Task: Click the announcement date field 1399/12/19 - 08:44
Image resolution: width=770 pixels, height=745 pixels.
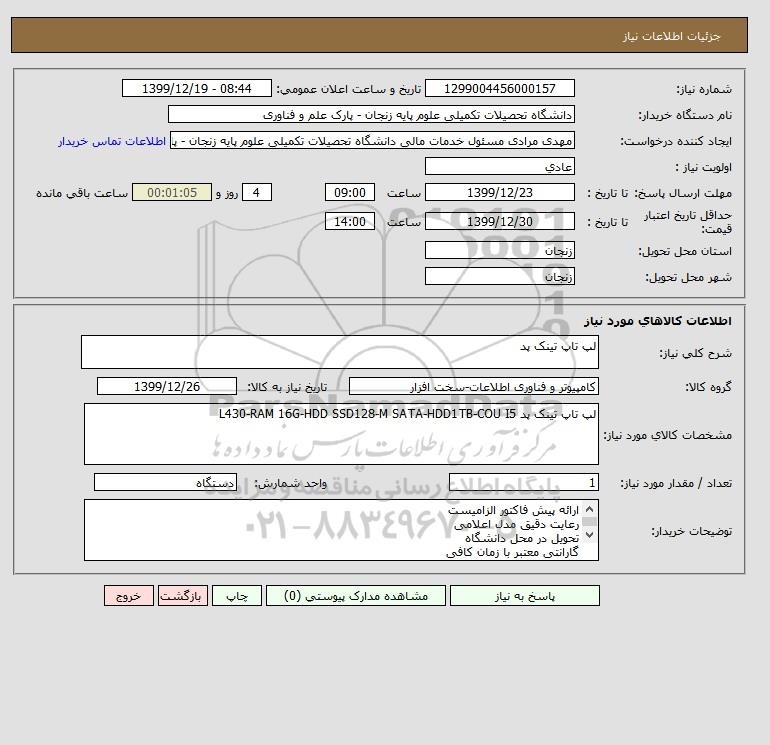Action: 196,89
